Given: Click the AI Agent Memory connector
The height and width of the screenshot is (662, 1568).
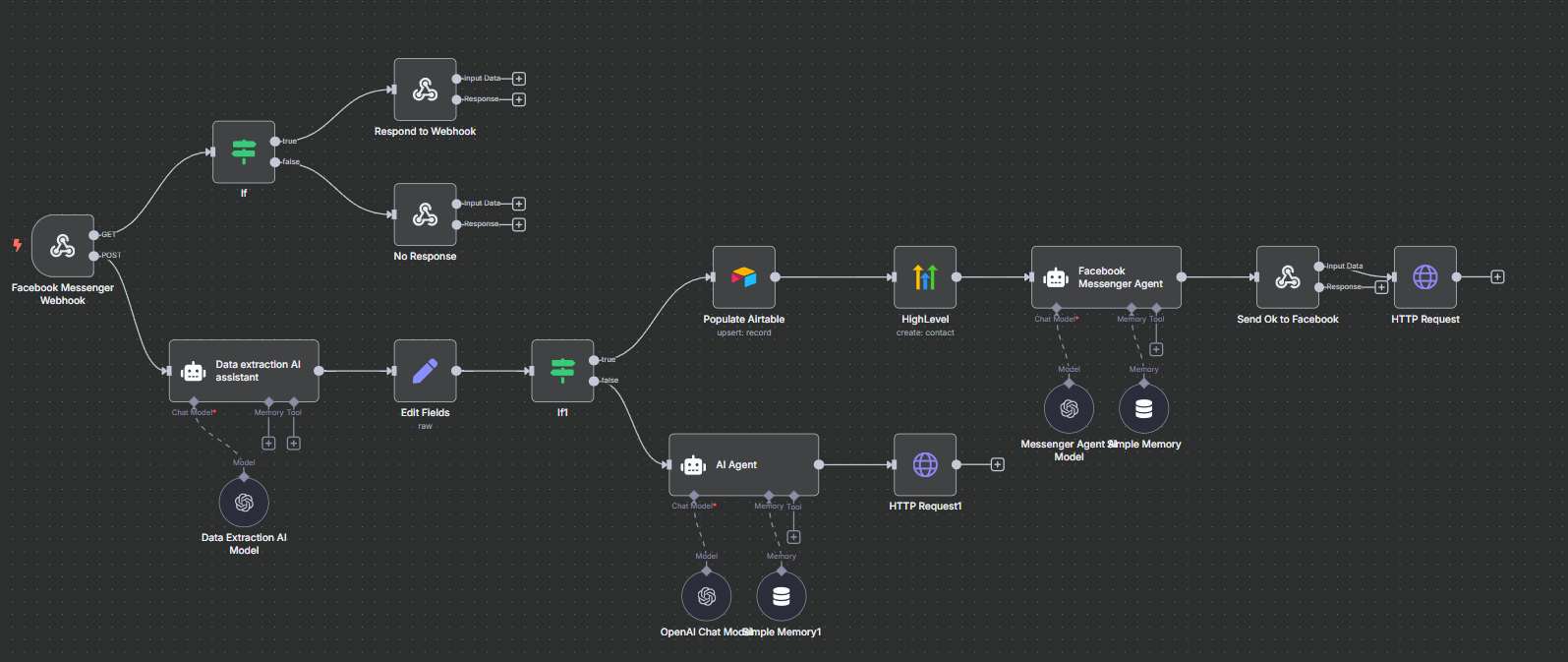Looking at the screenshot, I should click(769, 496).
